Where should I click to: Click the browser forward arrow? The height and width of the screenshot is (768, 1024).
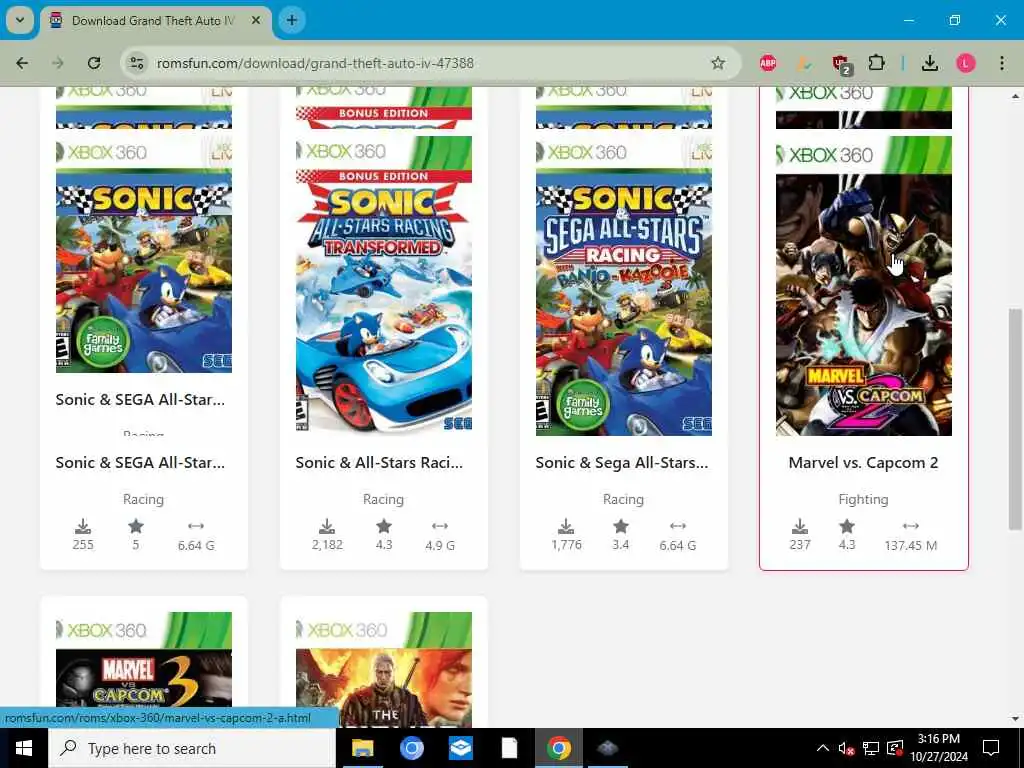click(x=58, y=63)
